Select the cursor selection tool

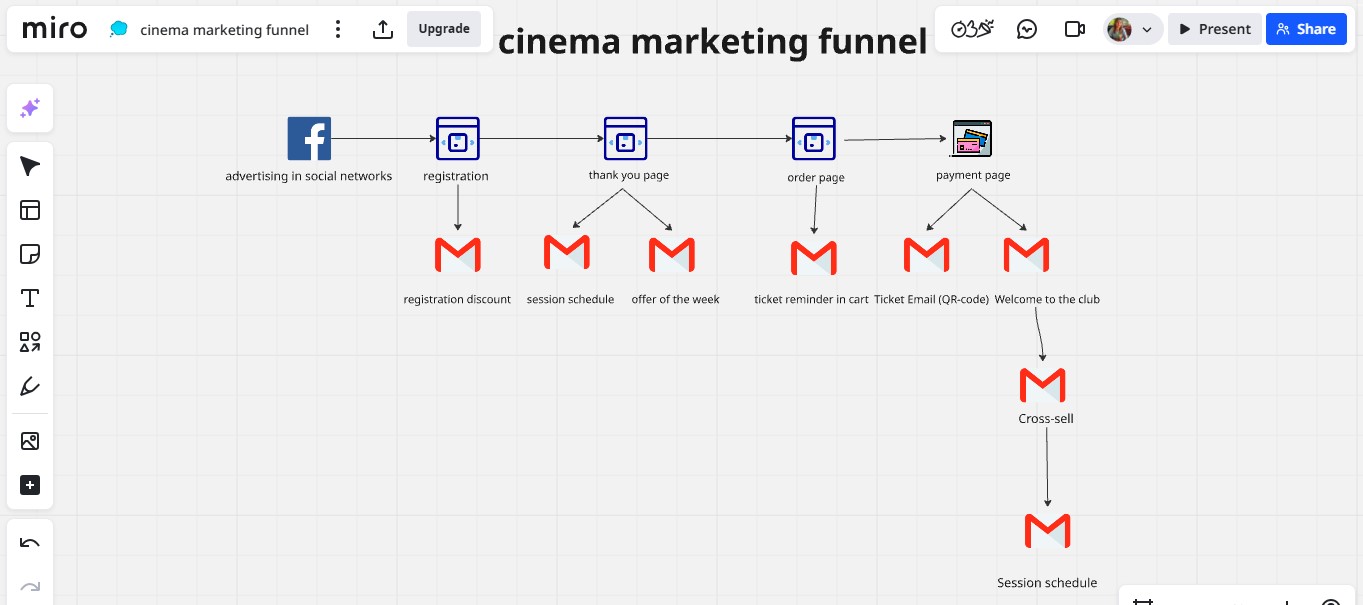[30, 166]
